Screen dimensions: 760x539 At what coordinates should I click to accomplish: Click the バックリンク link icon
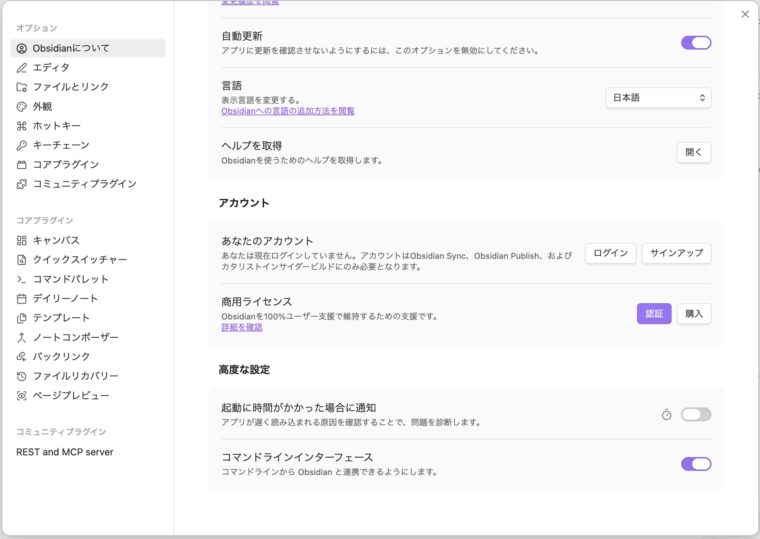(22, 357)
